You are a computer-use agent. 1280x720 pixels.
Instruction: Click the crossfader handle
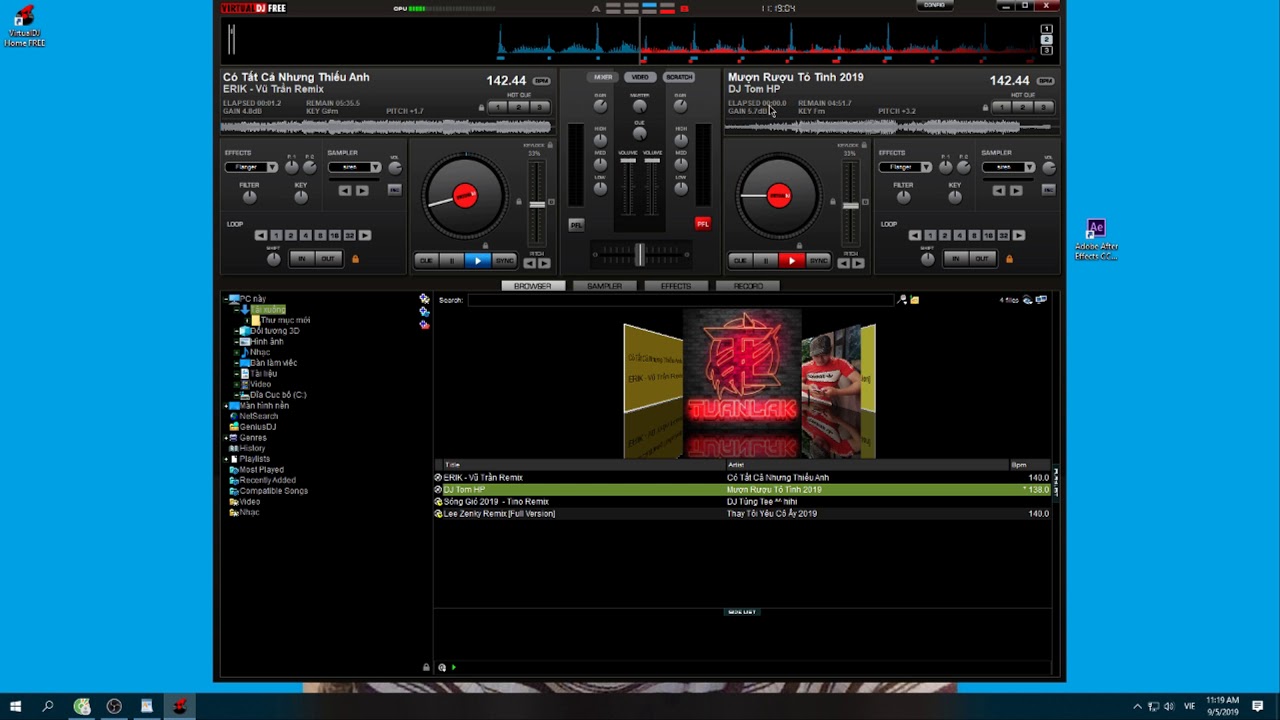[639, 255]
